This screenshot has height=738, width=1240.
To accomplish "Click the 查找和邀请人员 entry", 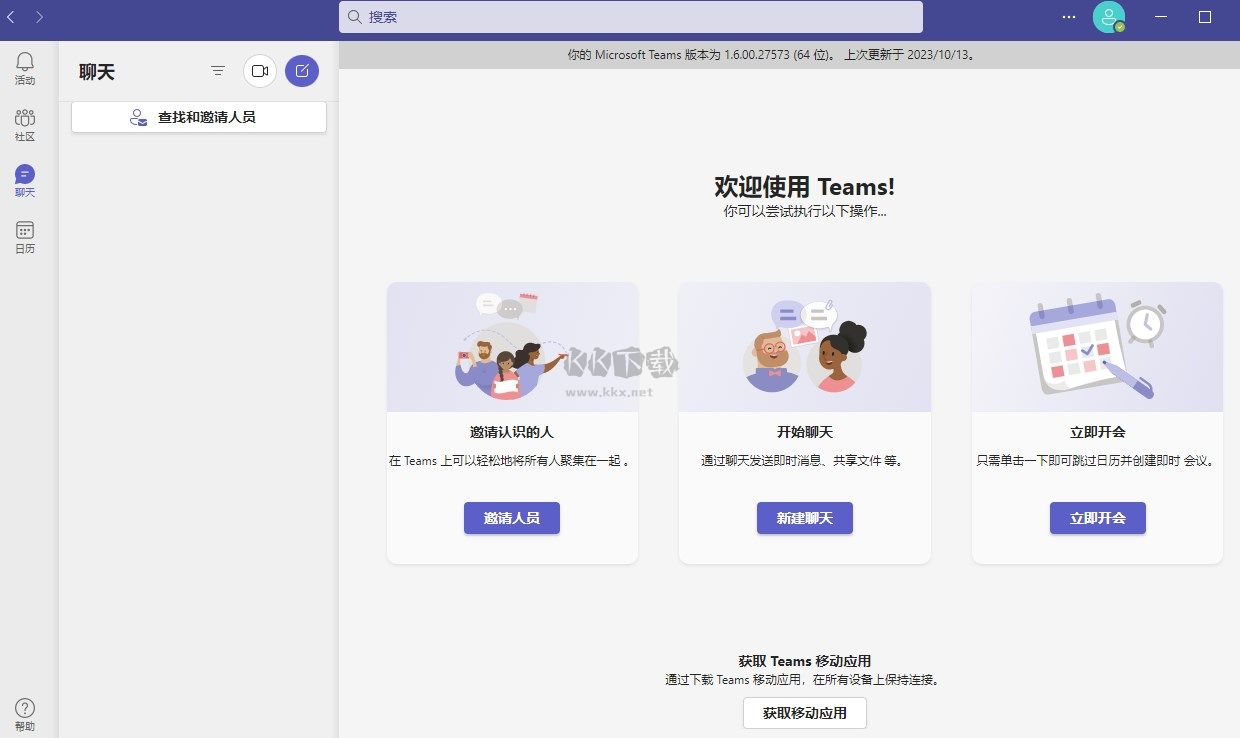I will pyautogui.click(x=198, y=117).
